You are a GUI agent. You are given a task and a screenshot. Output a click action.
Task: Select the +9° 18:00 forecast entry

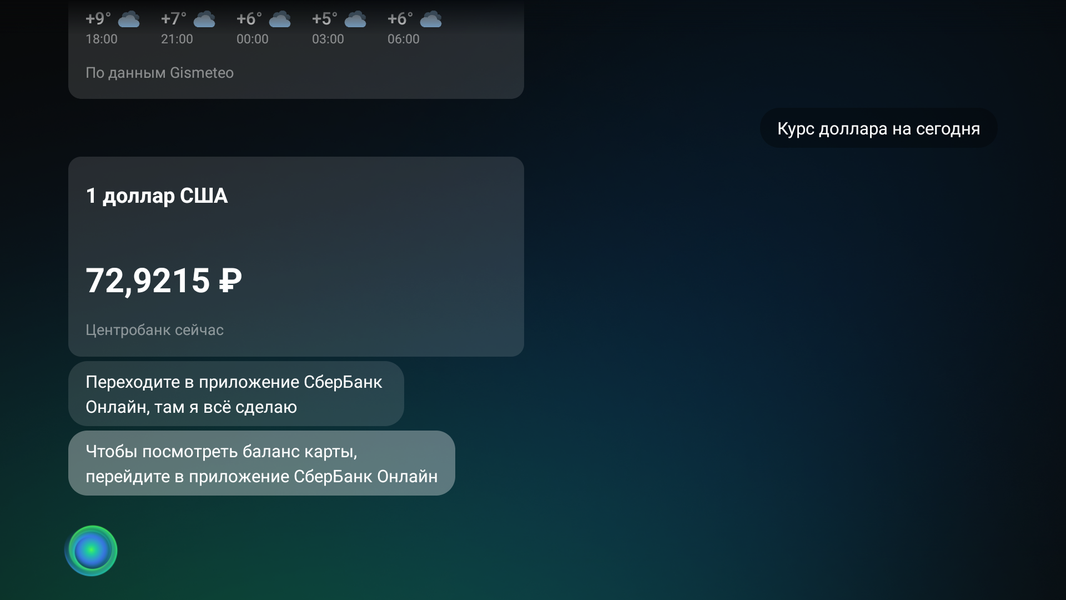[x=112, y=28]
